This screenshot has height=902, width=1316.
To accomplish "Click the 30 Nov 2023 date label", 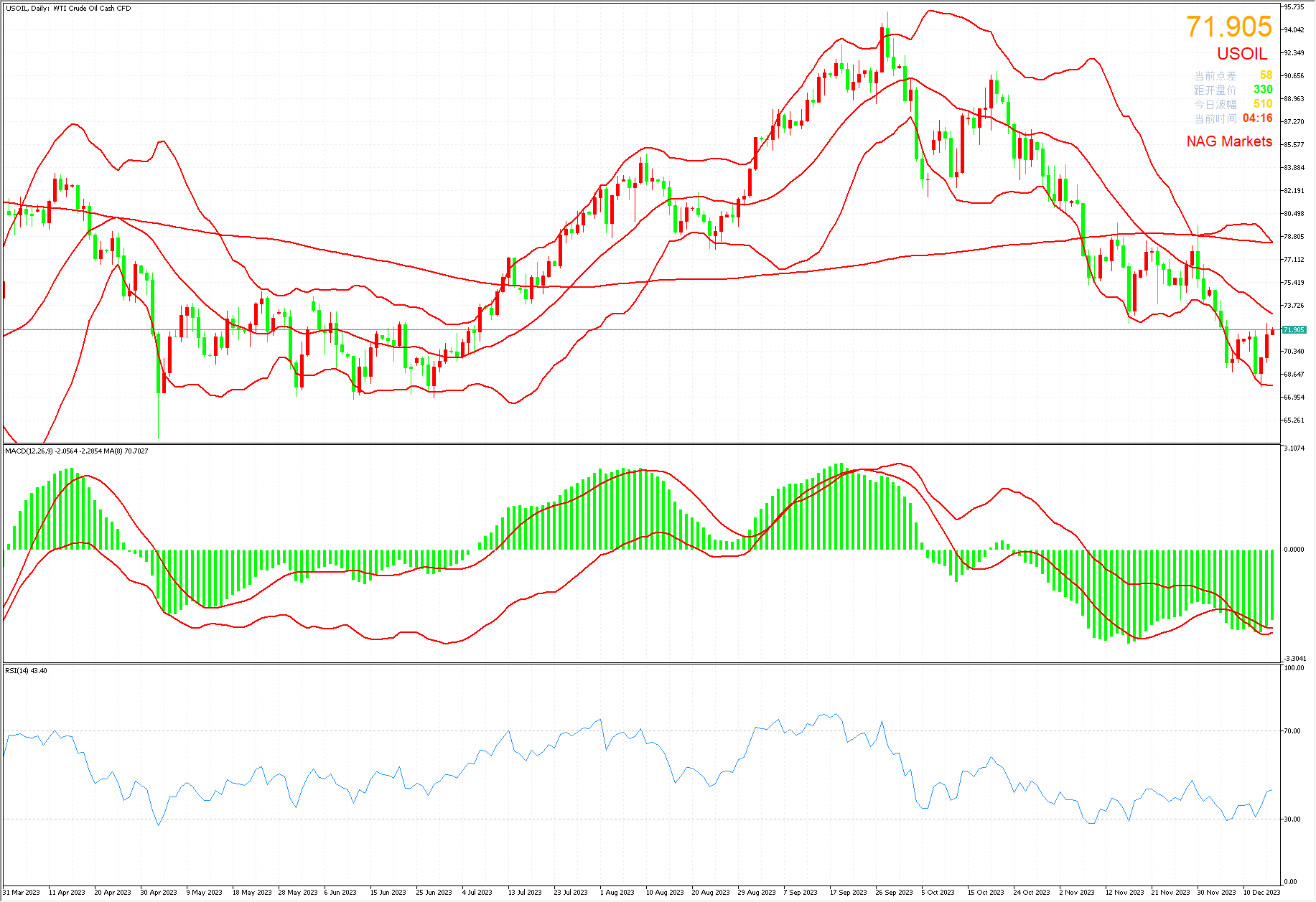I will pyautogui.click(x=1216, y=893).
